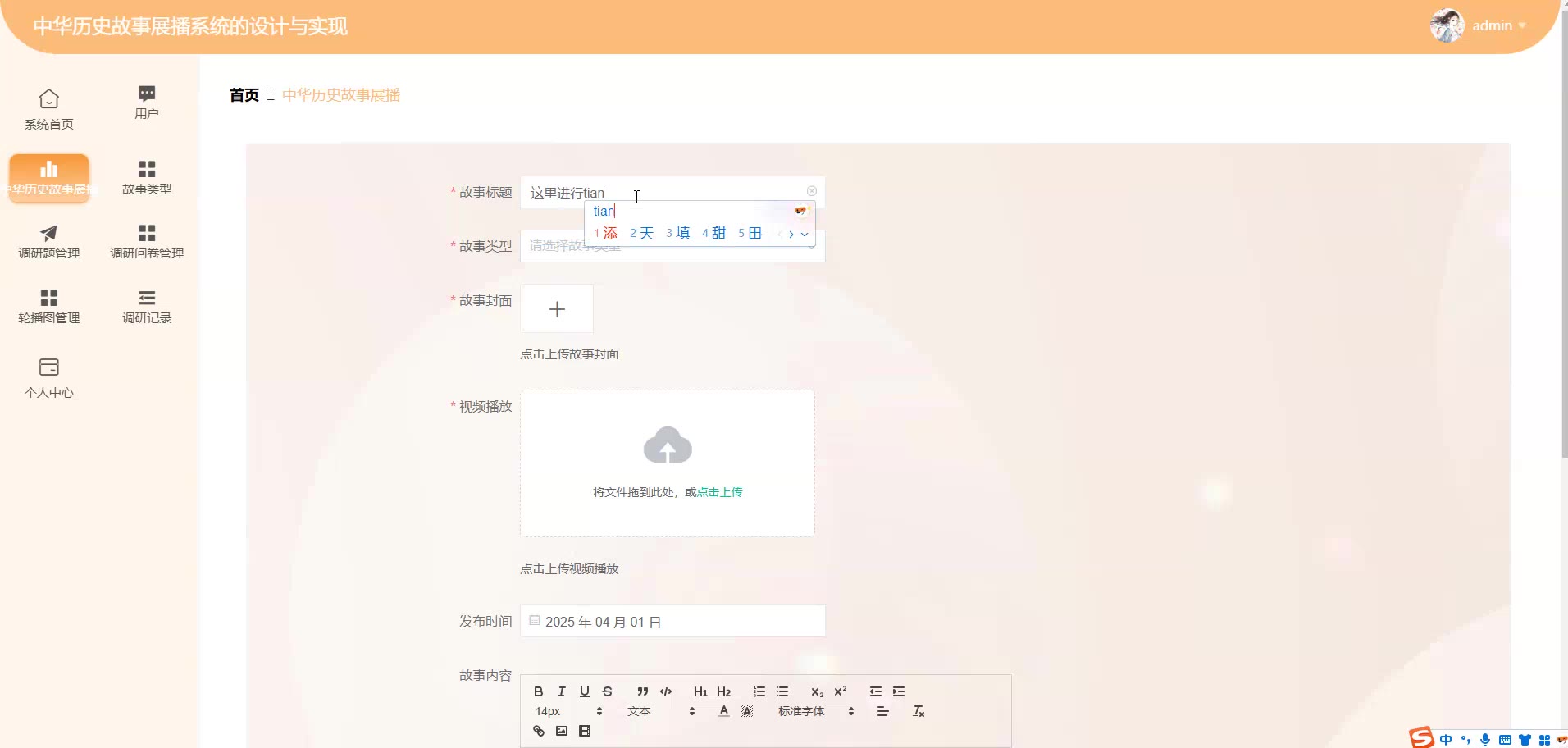Expand more IME candidate words
The image size is (1568, 748).
805,234
